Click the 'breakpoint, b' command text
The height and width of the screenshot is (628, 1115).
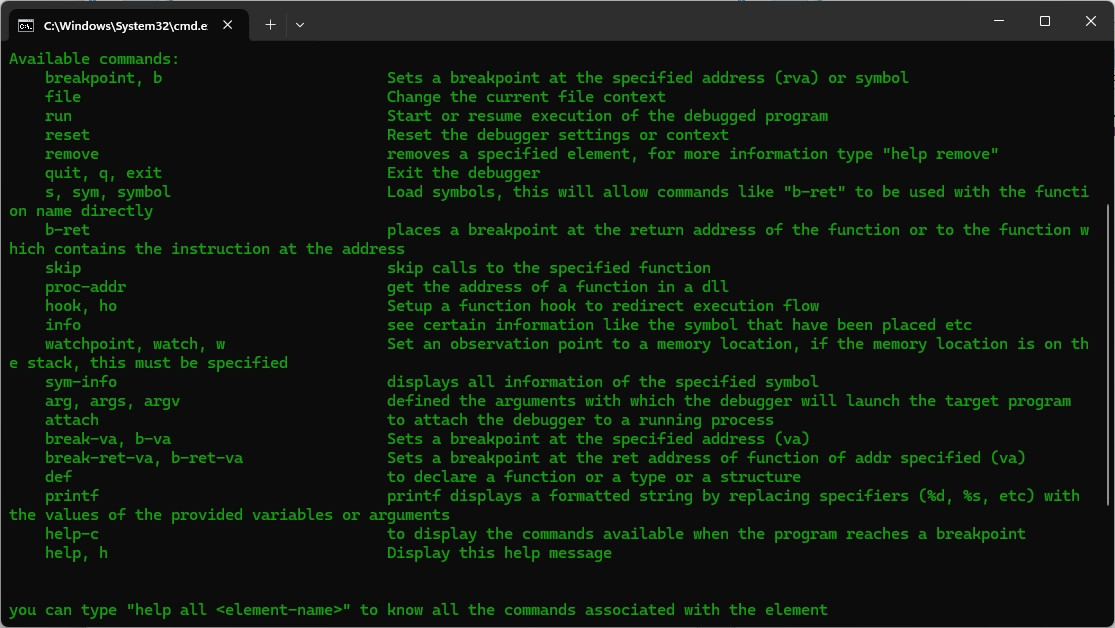click(103, 78)
